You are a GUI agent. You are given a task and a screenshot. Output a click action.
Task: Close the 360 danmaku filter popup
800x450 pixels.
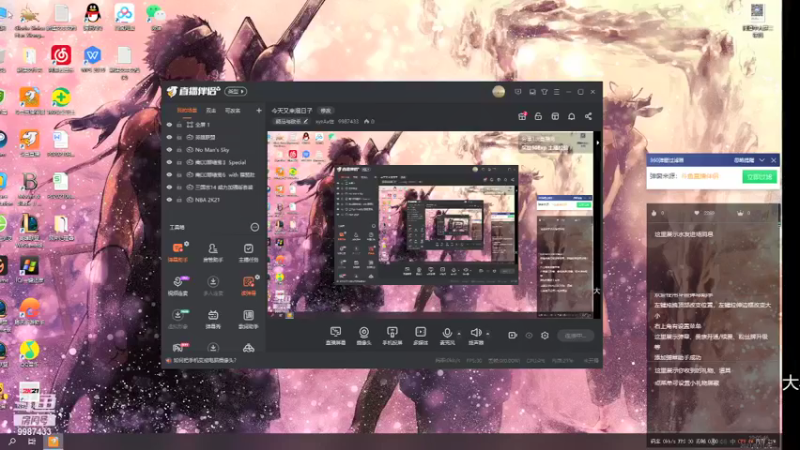pos(773,160)
